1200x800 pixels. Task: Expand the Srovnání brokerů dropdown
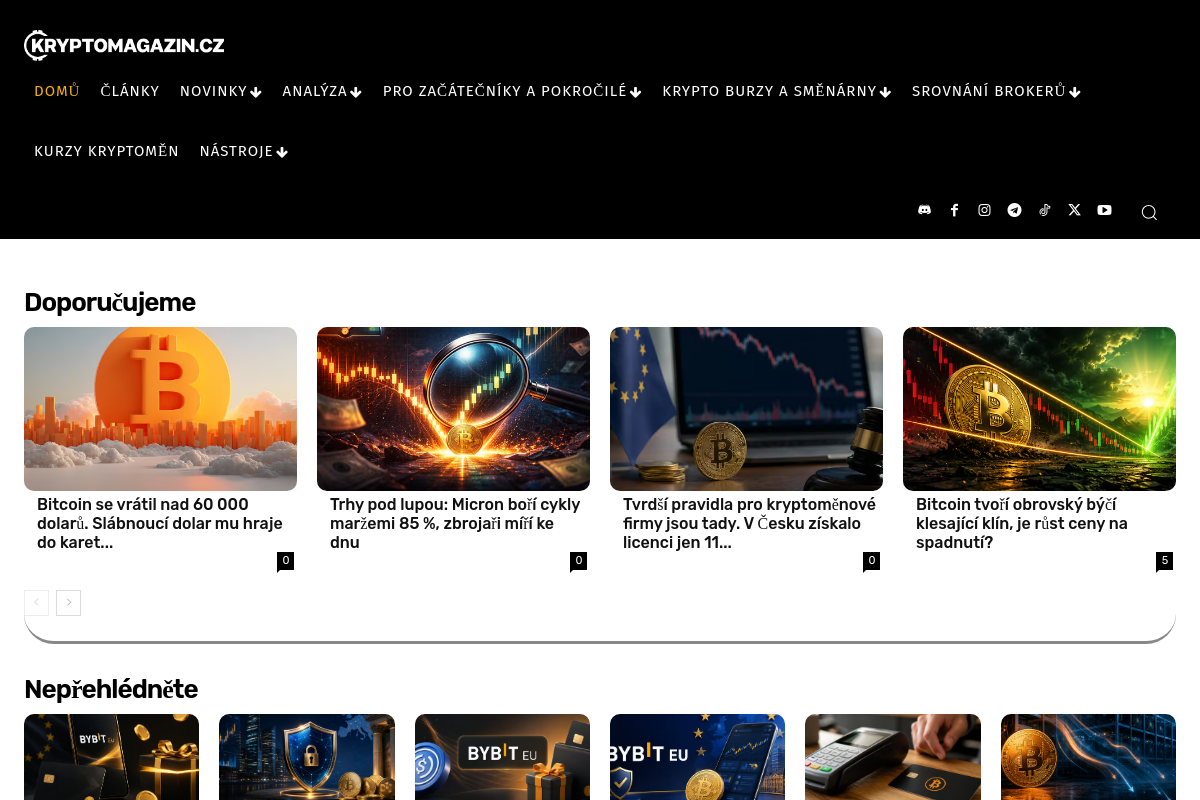pos(996,92)
